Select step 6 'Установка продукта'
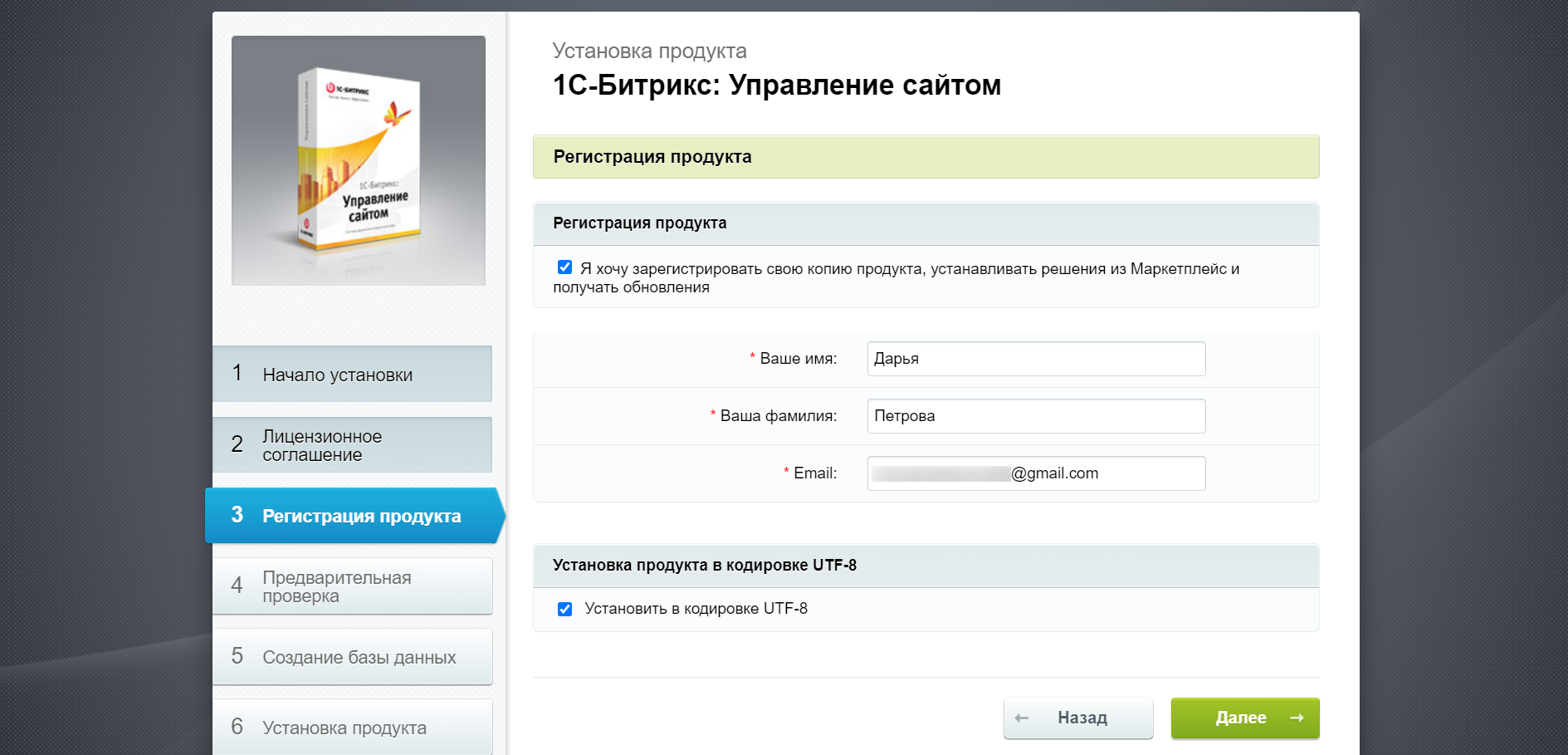This screenshot has width=1568, height=755. tap(352, 728)
